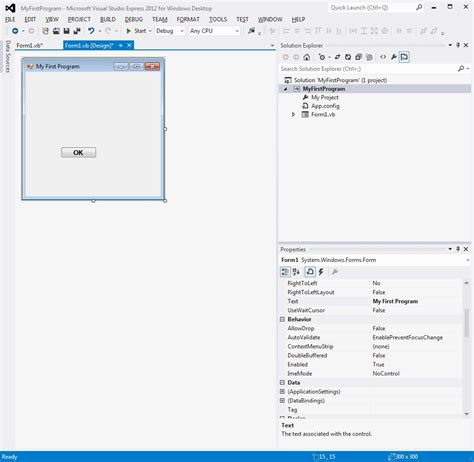
Task: Click the search magnifier in Solution Explorer
Action: pos(461,69)
